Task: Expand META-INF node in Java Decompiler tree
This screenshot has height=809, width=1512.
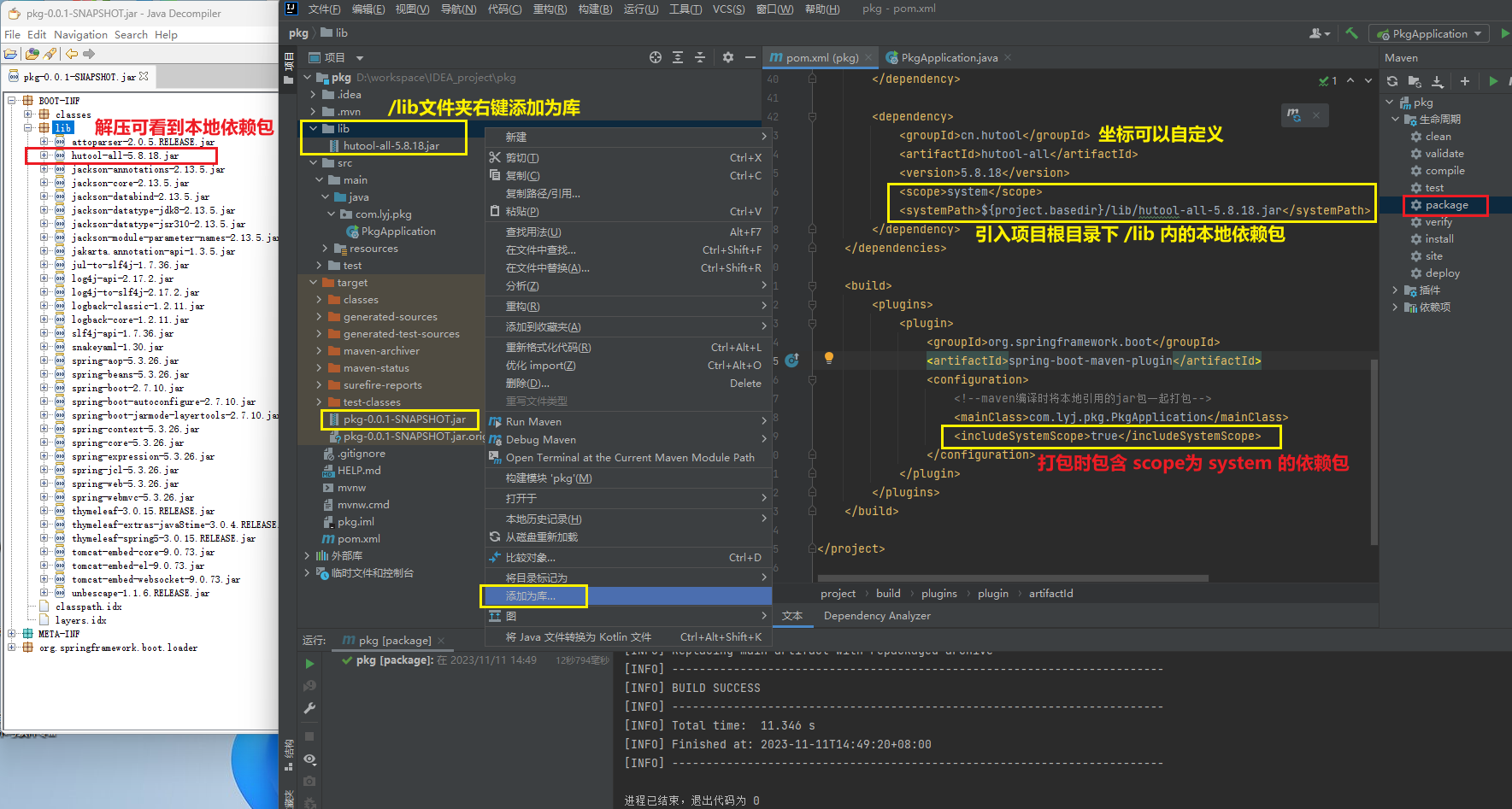Action: pos(12,634)
